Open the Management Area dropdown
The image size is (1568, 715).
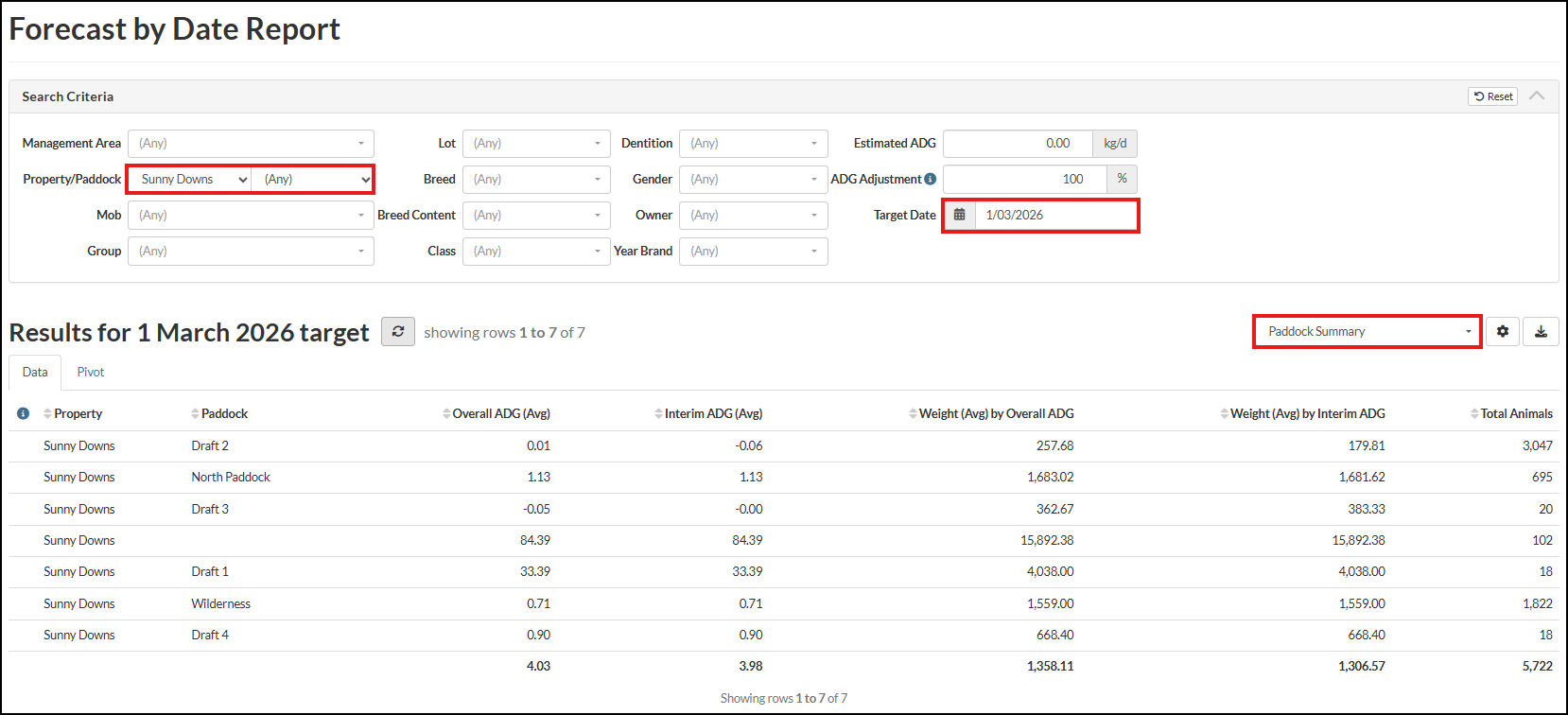251,144
